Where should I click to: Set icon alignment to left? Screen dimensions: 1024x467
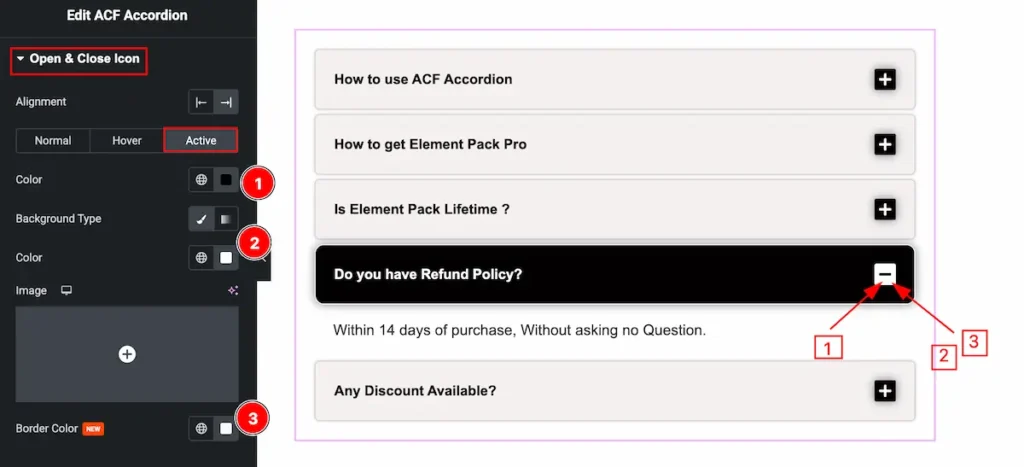[x=201, y=102]
